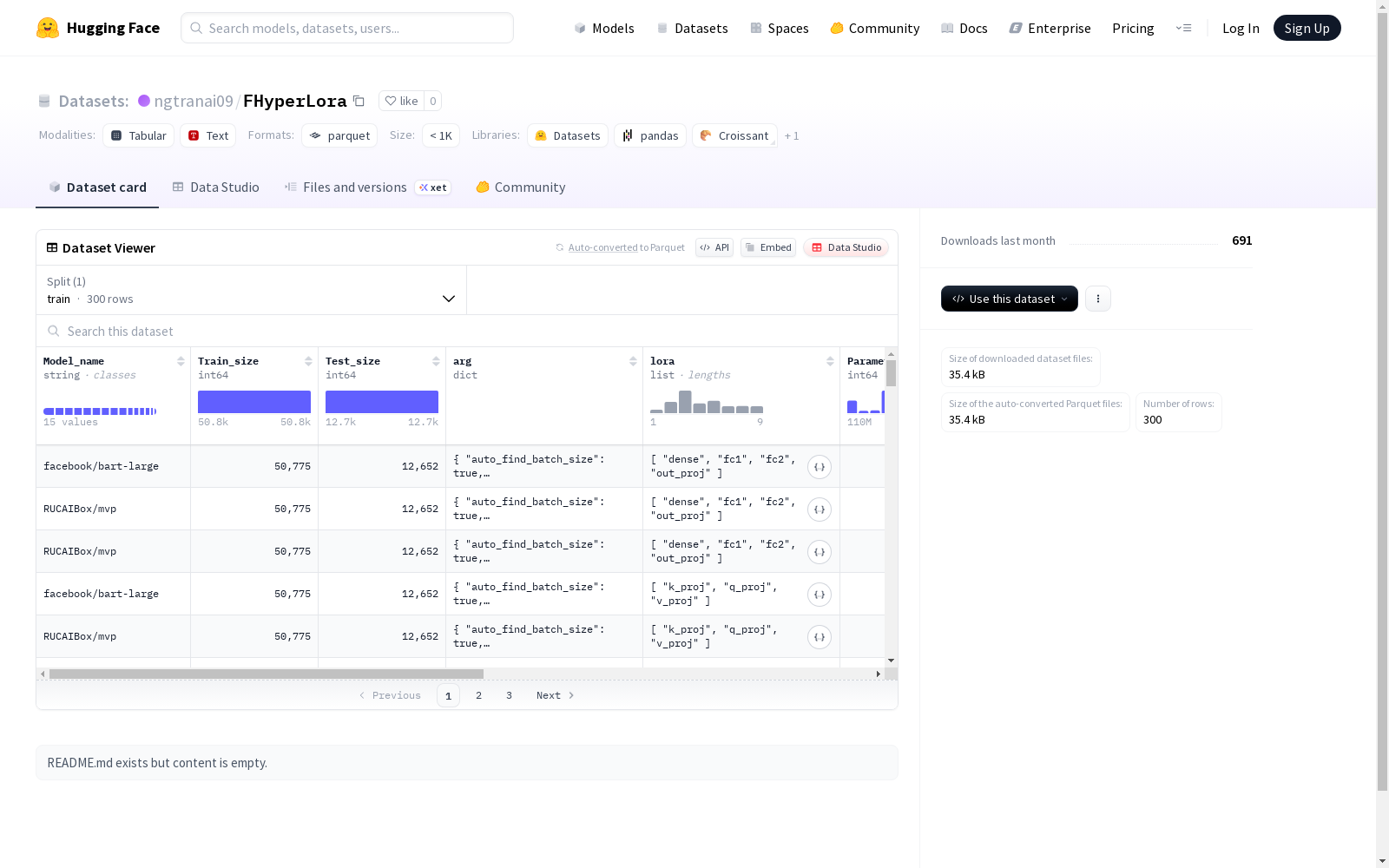1389x868 pixels.
Task: Switch to the Dataset card tab
Action: pos(97,187)
